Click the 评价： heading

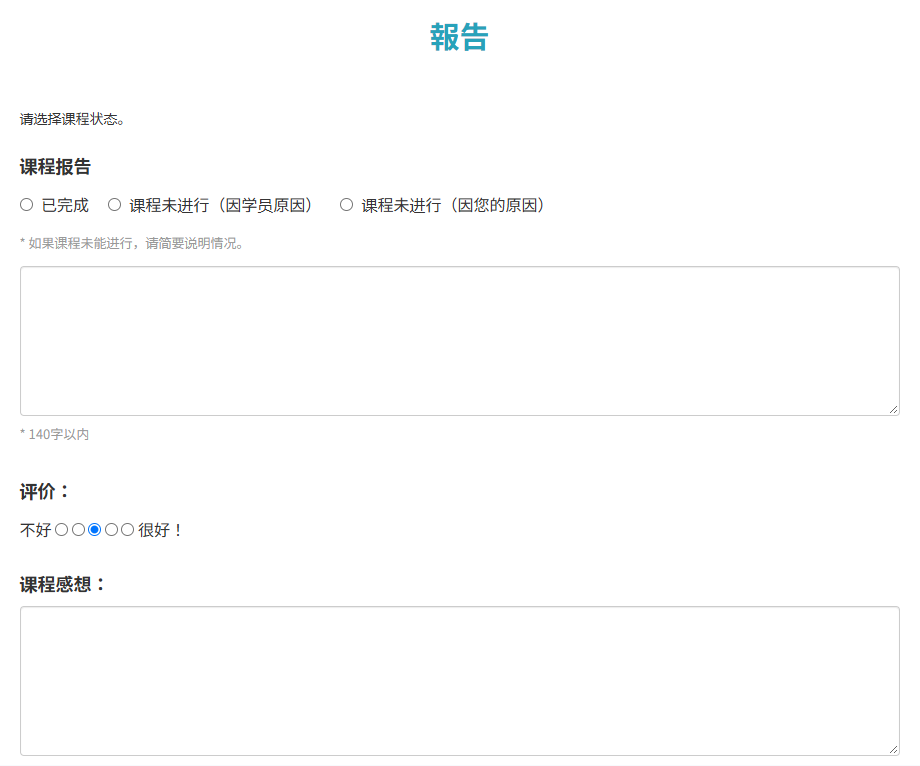click(45, 492)
